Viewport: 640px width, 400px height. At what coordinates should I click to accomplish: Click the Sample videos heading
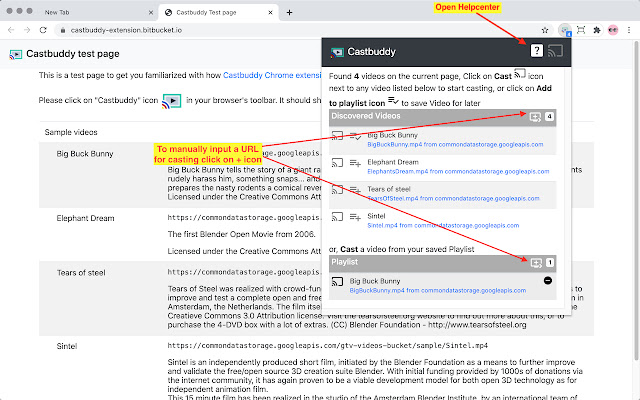(x=71, y=132)
